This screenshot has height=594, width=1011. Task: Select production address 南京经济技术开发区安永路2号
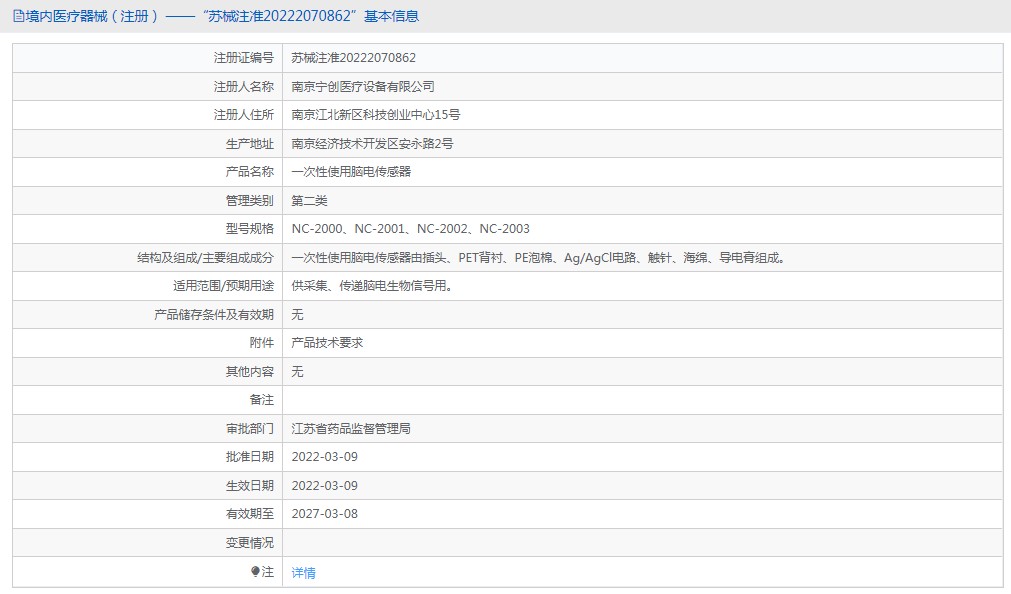(372, 144)
